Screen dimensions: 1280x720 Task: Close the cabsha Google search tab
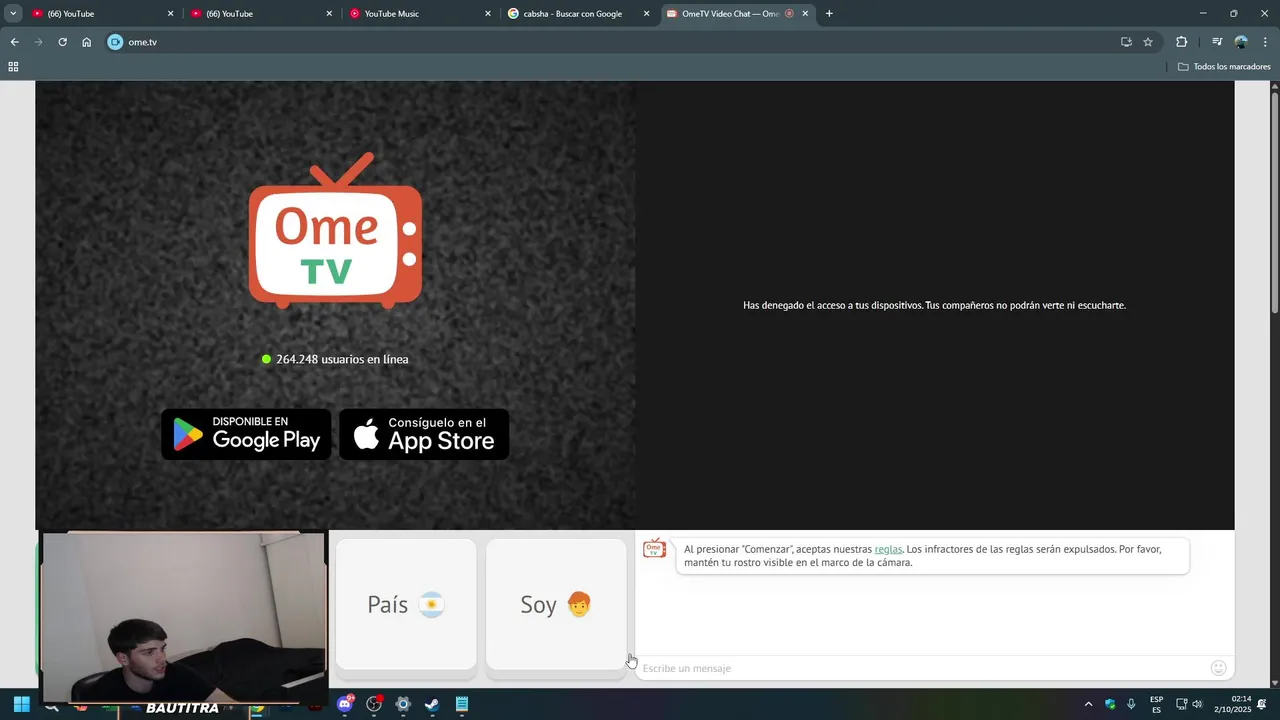[646, 14]
